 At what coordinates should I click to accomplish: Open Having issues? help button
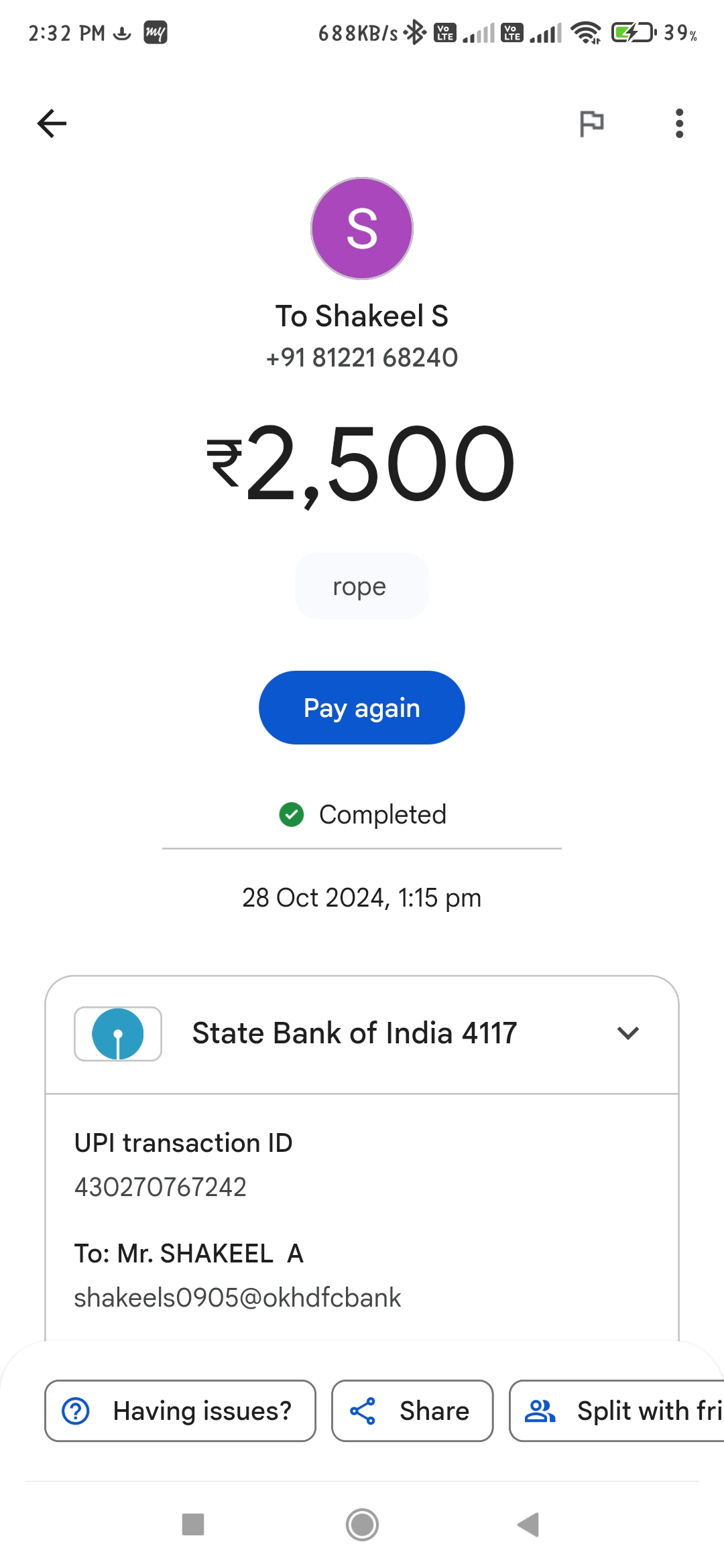click(180, 1411)
